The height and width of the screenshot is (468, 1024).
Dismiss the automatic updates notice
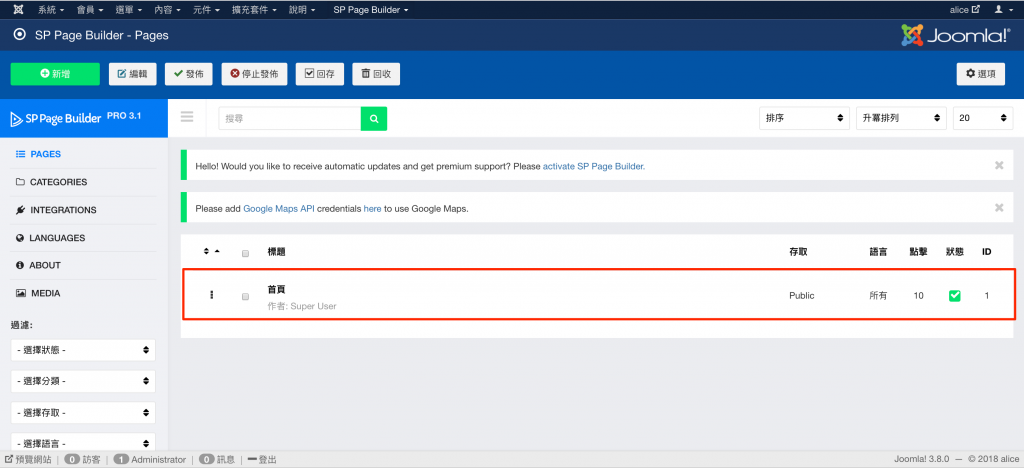998,166
